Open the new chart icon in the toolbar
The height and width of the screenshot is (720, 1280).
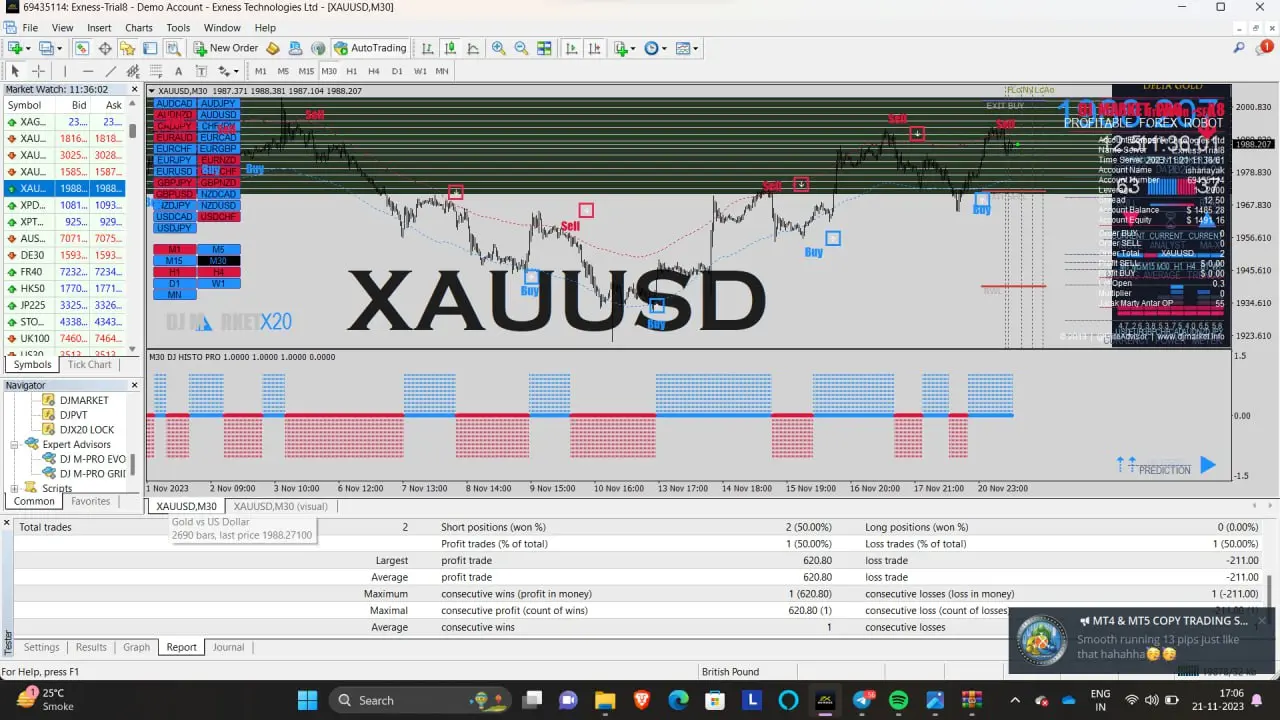(16, 48)
